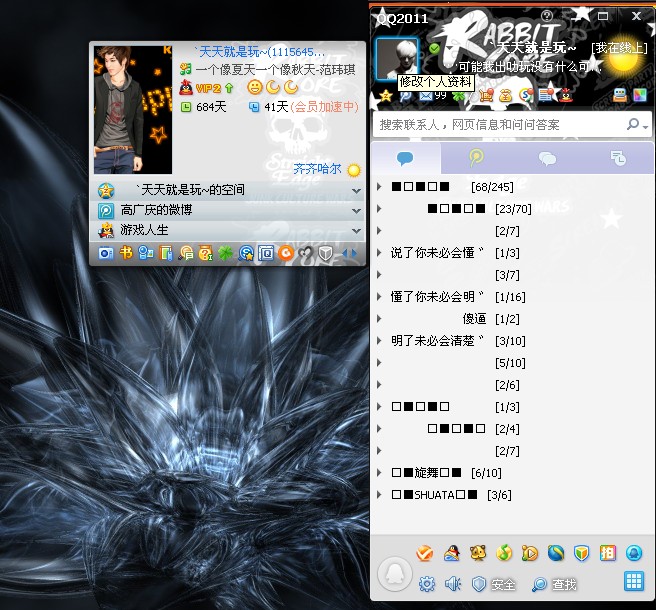Open the orange 书 icon on profile card

coord(126,253)
